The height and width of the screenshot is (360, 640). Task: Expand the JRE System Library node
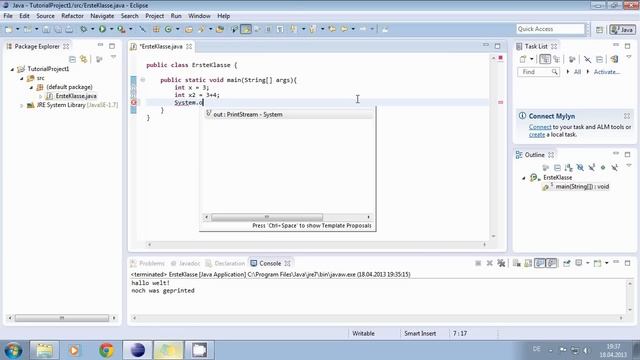coord(22,105)
